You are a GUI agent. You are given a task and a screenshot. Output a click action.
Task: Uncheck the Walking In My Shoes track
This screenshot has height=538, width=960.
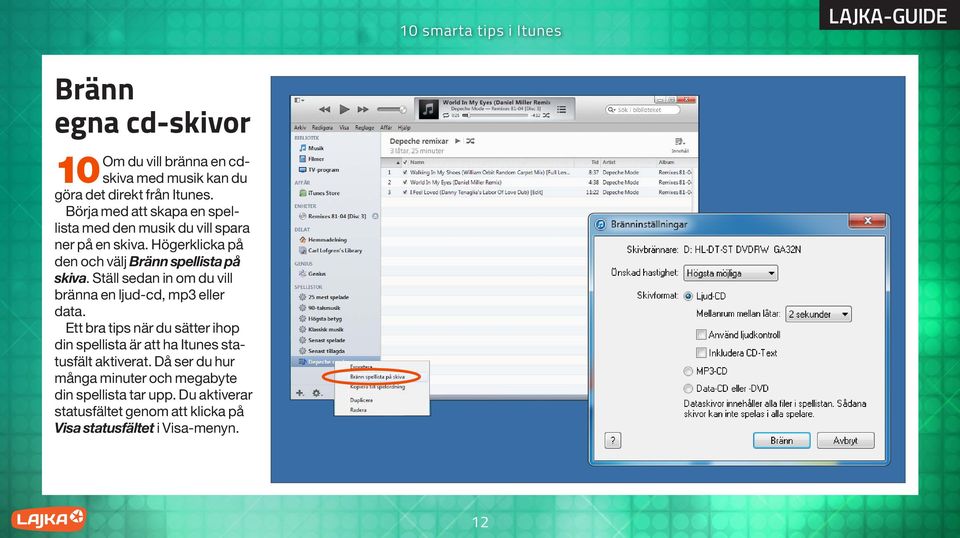tap(405, 173)
